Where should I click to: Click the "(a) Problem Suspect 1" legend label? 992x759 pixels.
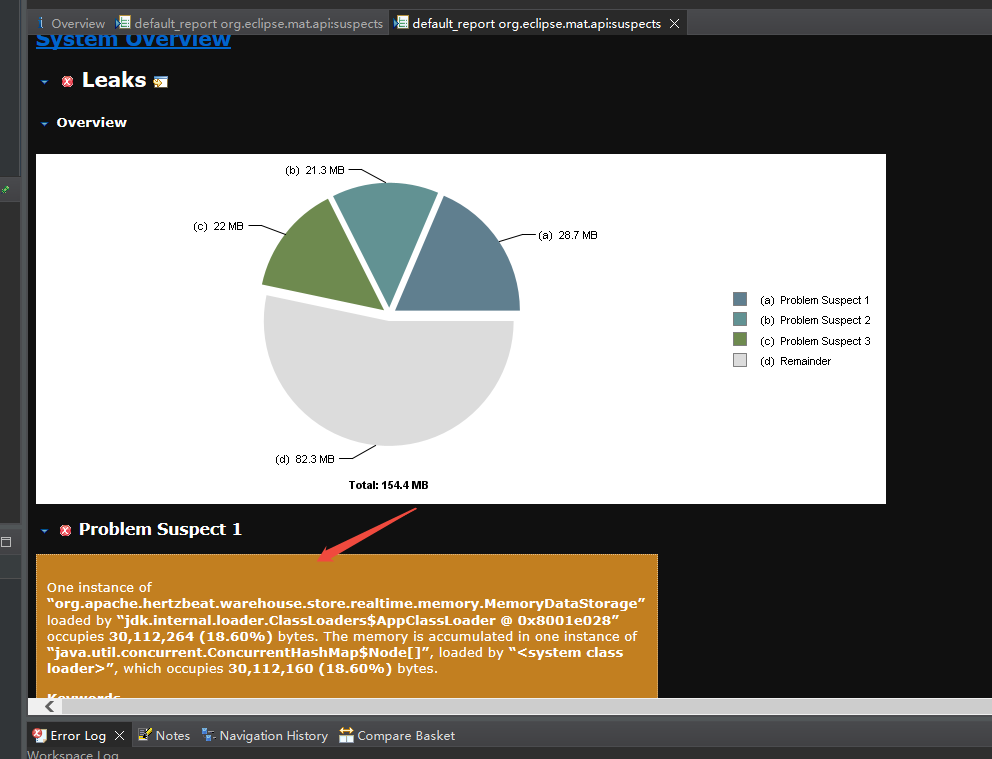point(815,300)
